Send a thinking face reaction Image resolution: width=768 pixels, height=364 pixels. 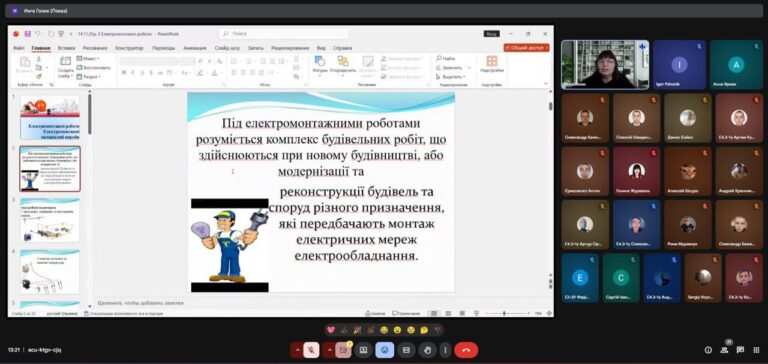click(424, 330)
